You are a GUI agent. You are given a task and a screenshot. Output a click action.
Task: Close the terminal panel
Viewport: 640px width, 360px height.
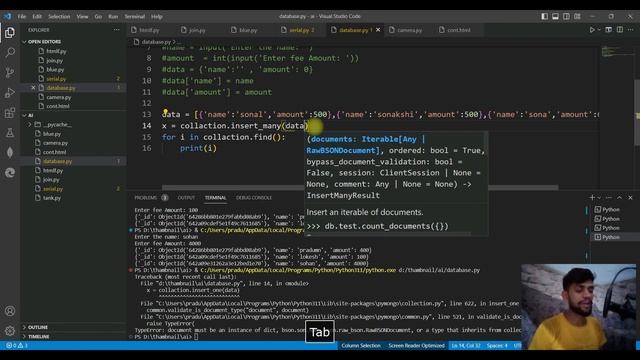click(x=630, y=198)
